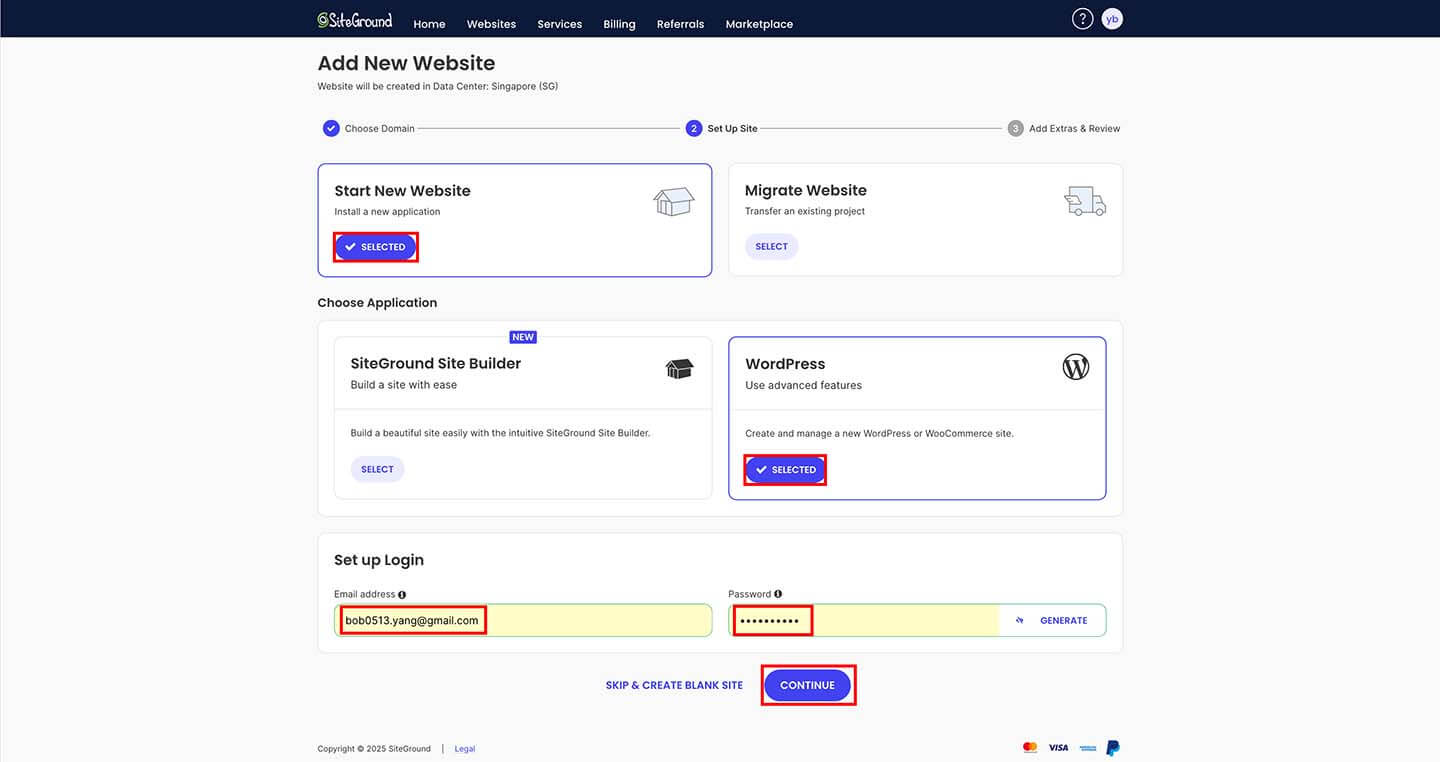
Task: Click the Email address input field
Action: coord(523,620)
